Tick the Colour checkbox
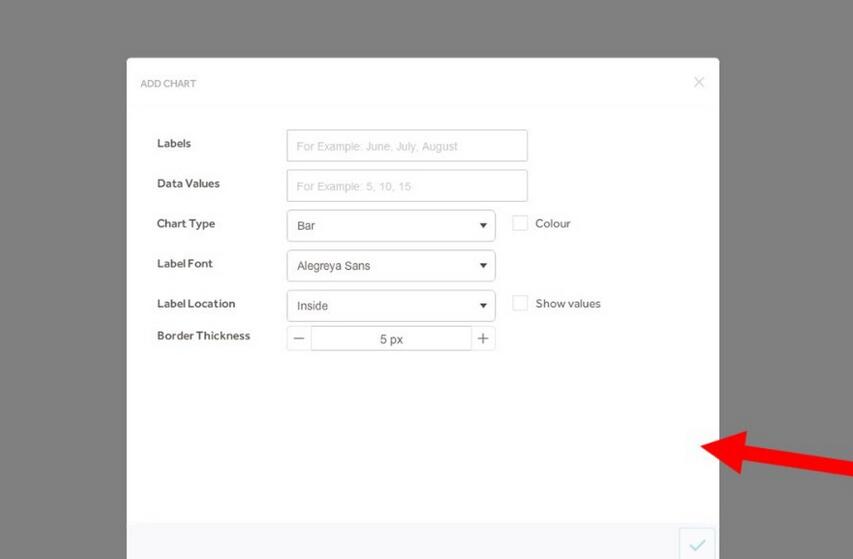 pos(520,224)
